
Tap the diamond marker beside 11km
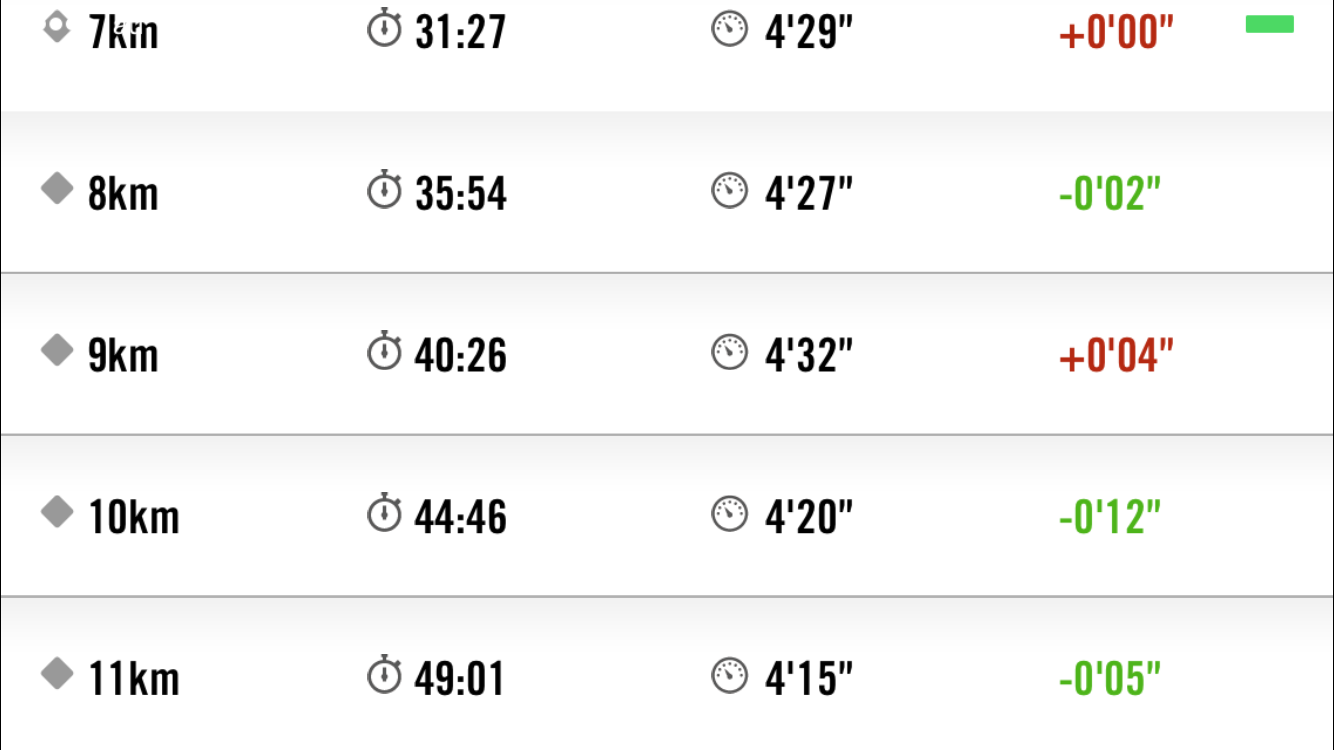(x=57, y=674)
